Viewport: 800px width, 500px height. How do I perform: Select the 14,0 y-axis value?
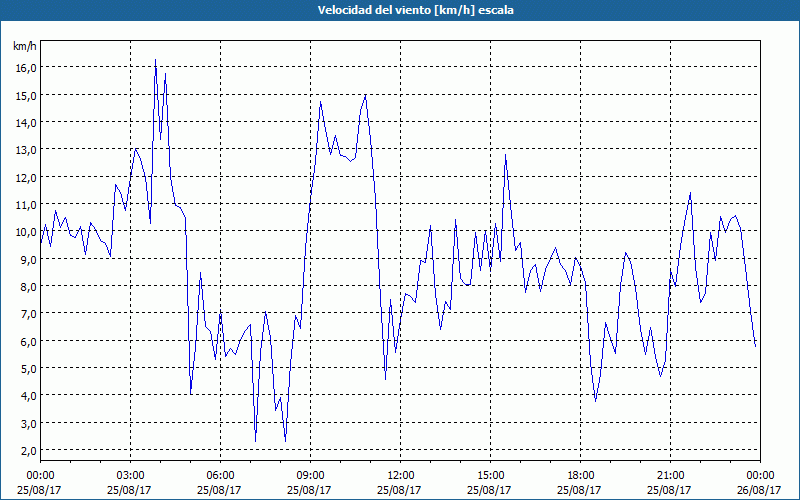26,122
